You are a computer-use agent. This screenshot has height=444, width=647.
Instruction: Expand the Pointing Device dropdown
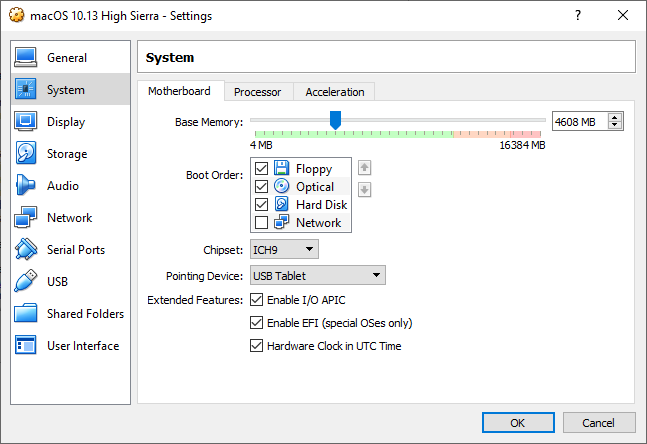pyautogui.click(x=317, y=275)
